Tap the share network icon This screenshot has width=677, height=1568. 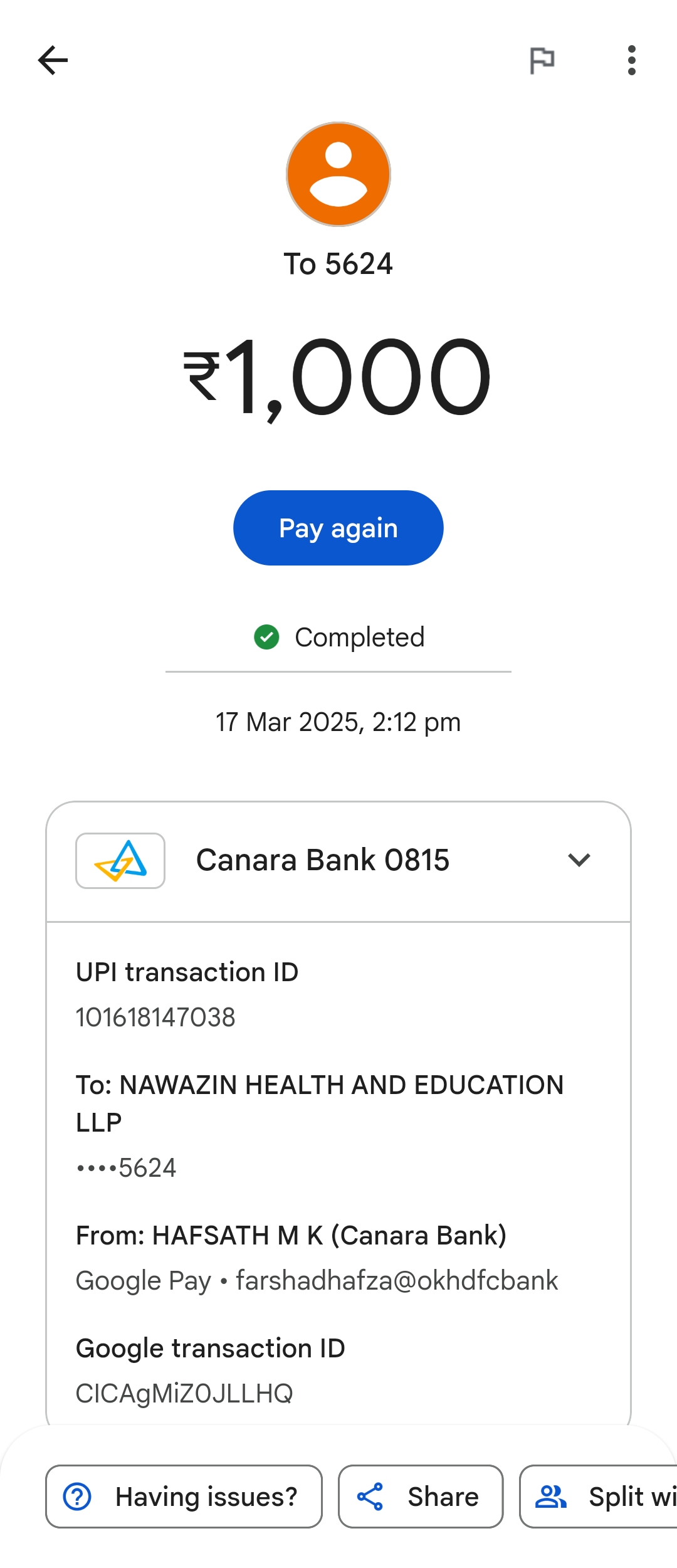370,1497
